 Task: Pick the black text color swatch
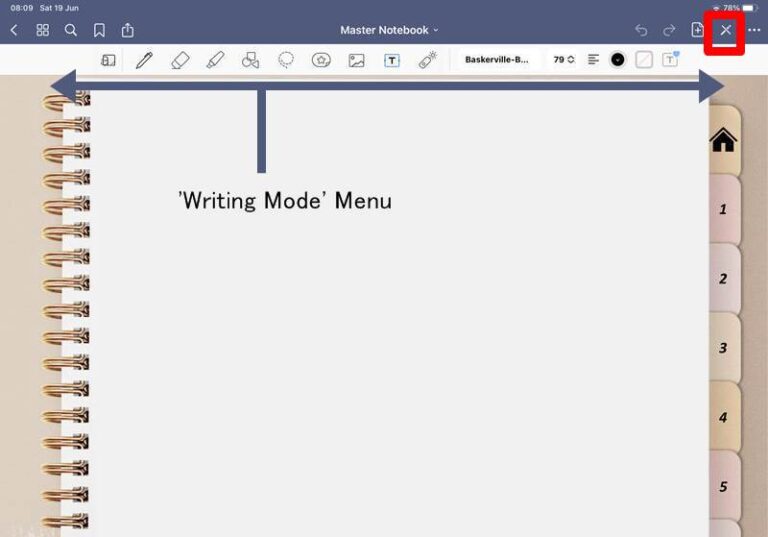pyautogui.click(x=618, y=60)
